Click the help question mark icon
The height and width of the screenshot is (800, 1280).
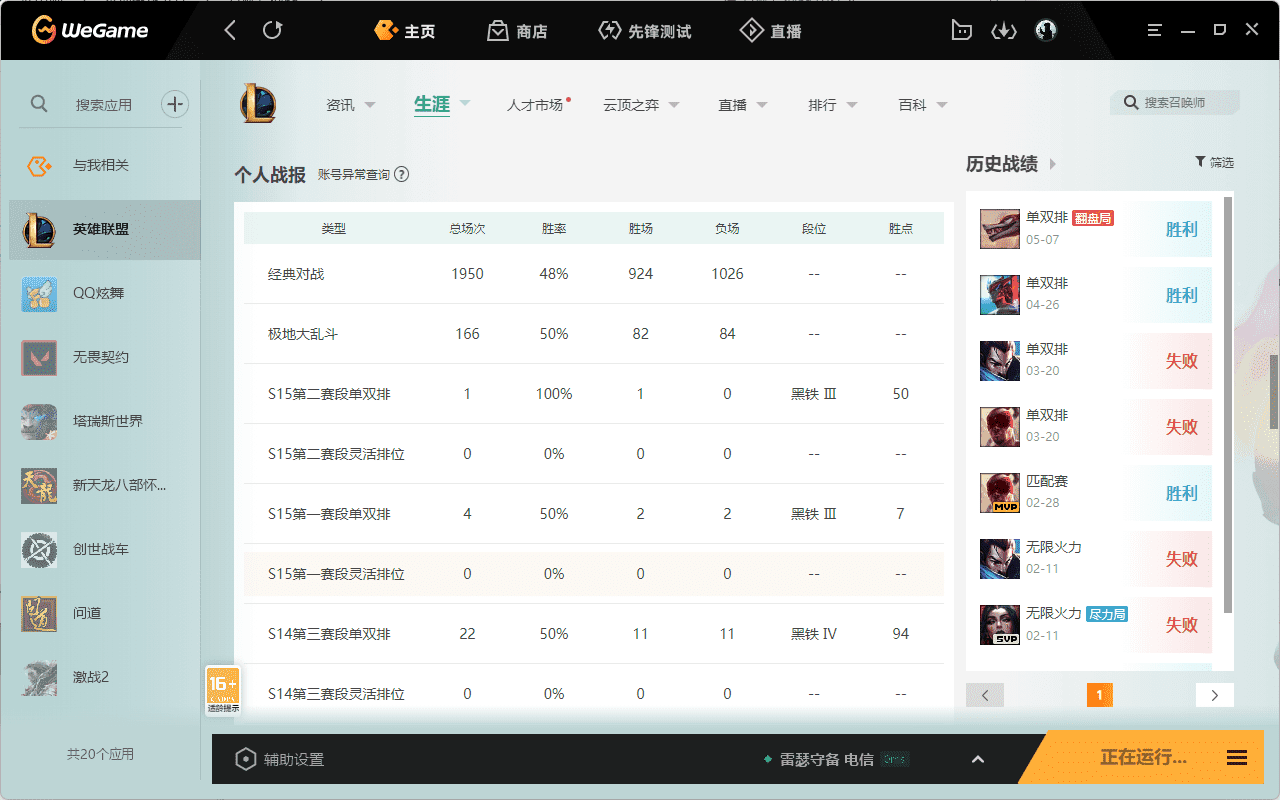point(402,174)
